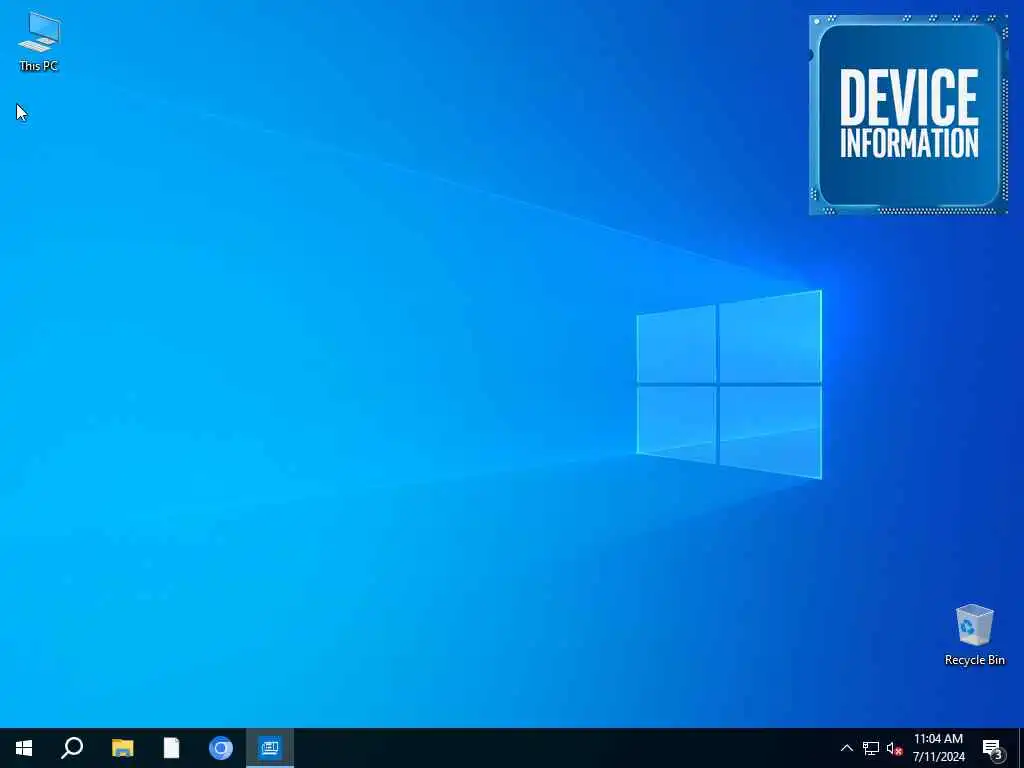Click the Device Information desktop widget
The width and height of the screenshot is (1024, 768).
coord(908,114)
